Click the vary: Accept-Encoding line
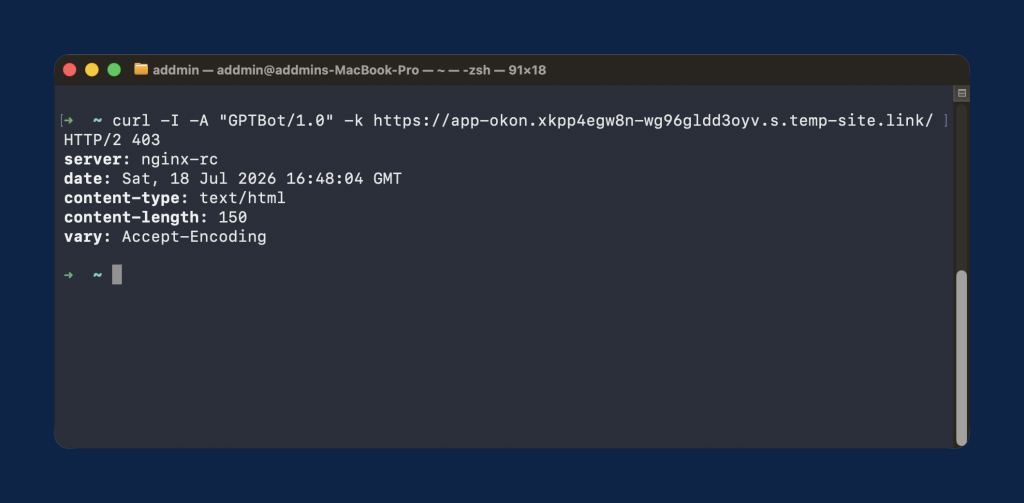The height and width of the screenshot is (503, 1024). pos(165,236)
